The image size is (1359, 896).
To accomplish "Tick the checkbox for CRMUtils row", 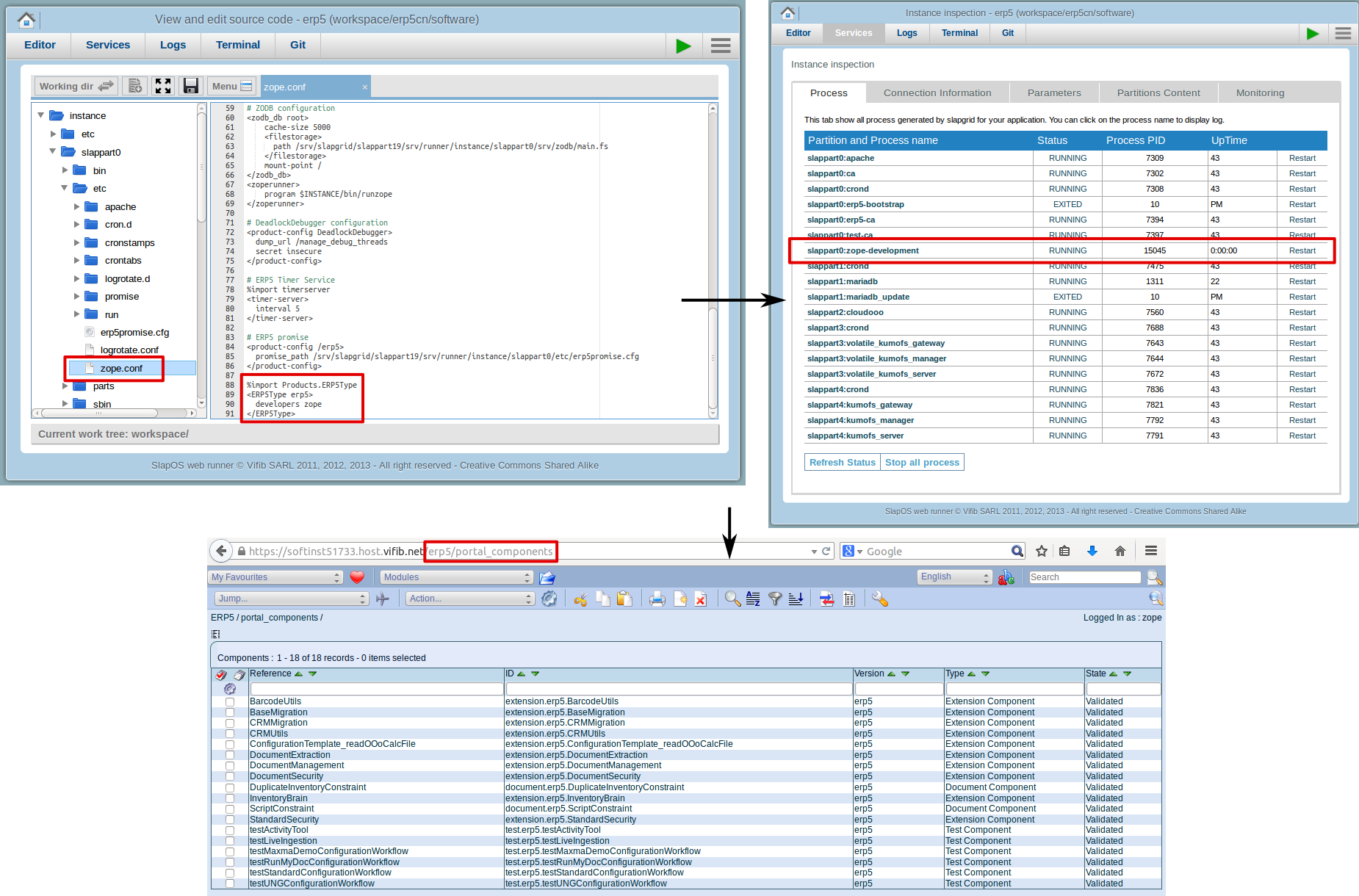I will click(x=230, y=734).
